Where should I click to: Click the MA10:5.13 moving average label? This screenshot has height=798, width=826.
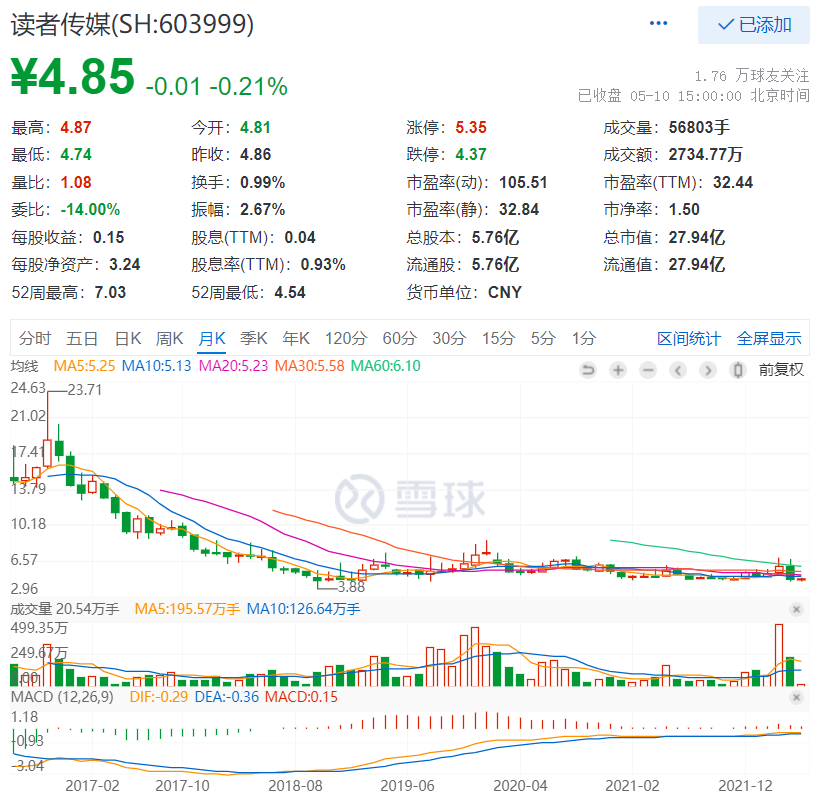click(x=156, y=366)
